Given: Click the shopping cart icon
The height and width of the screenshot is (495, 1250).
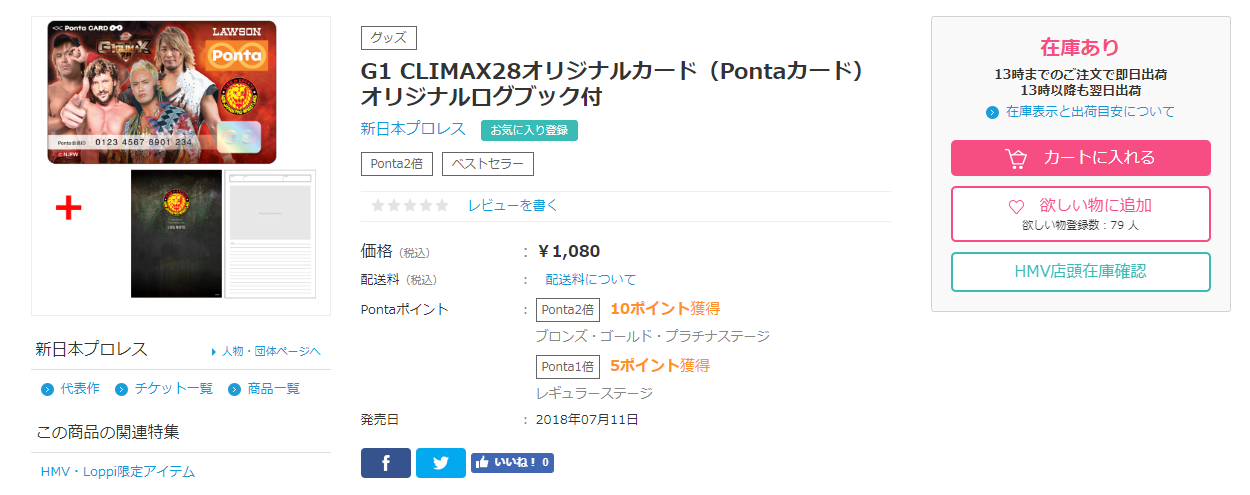Looking at the screenshot, I should (1017, 158).
